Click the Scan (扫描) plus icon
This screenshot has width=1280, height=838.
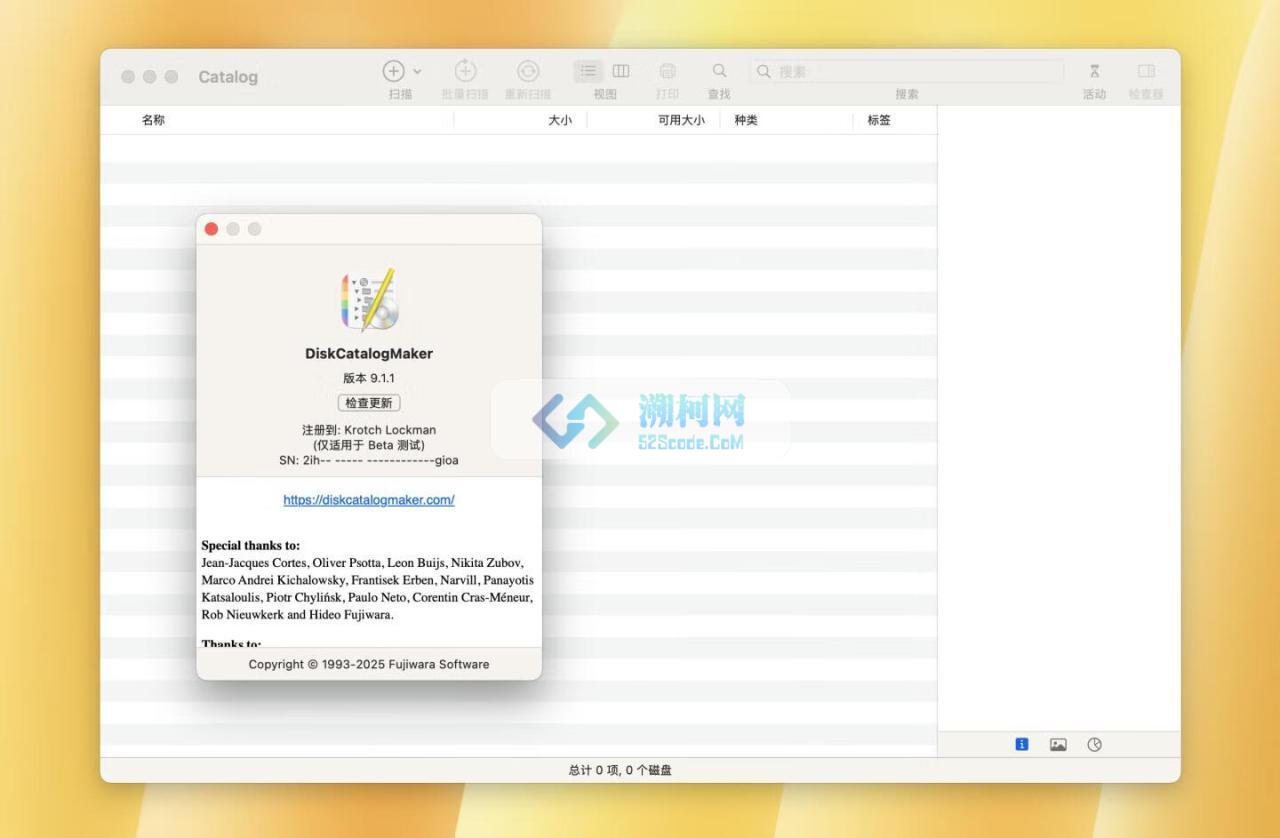click(394, 71)
